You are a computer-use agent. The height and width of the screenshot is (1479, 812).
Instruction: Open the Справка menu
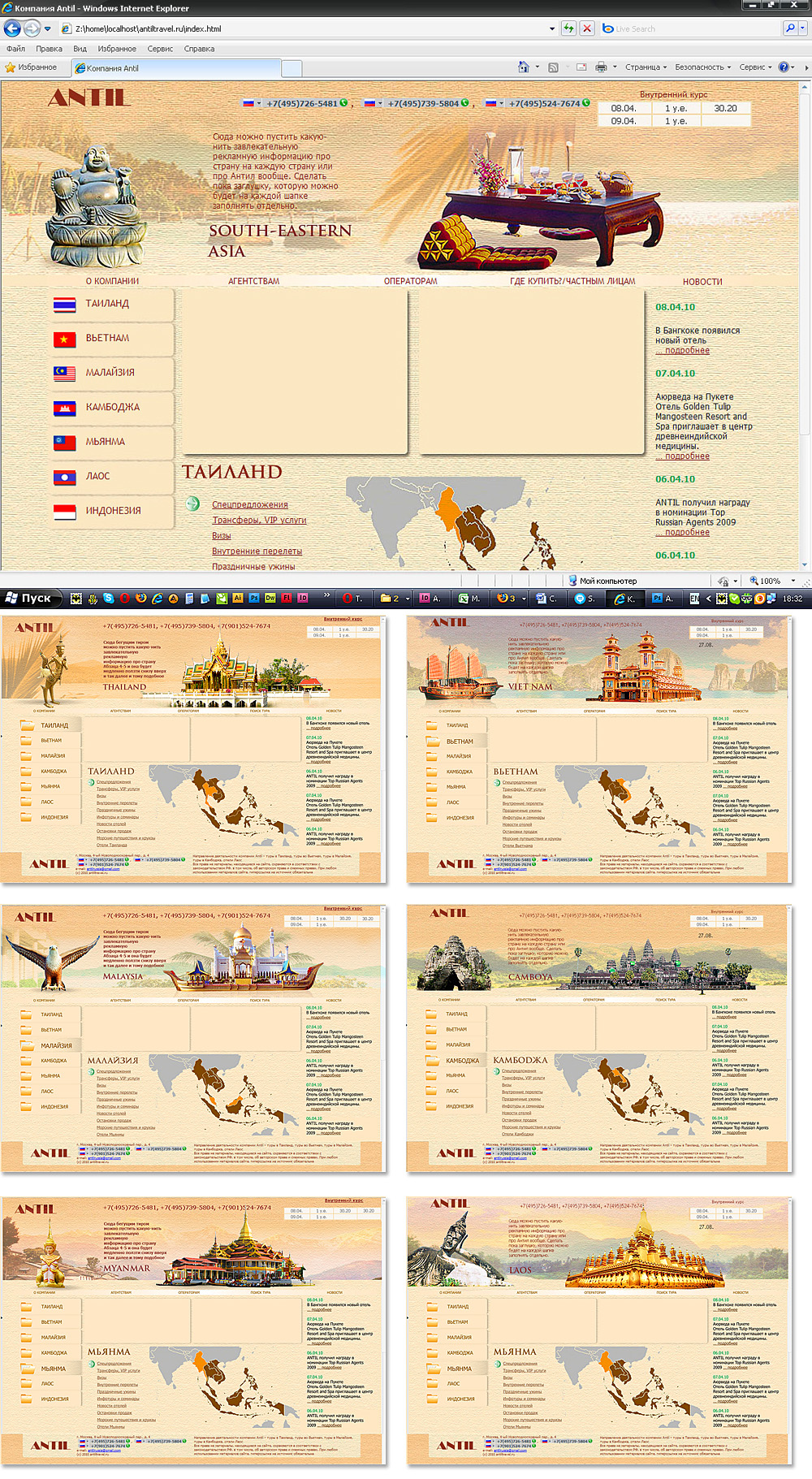(199, 49)
